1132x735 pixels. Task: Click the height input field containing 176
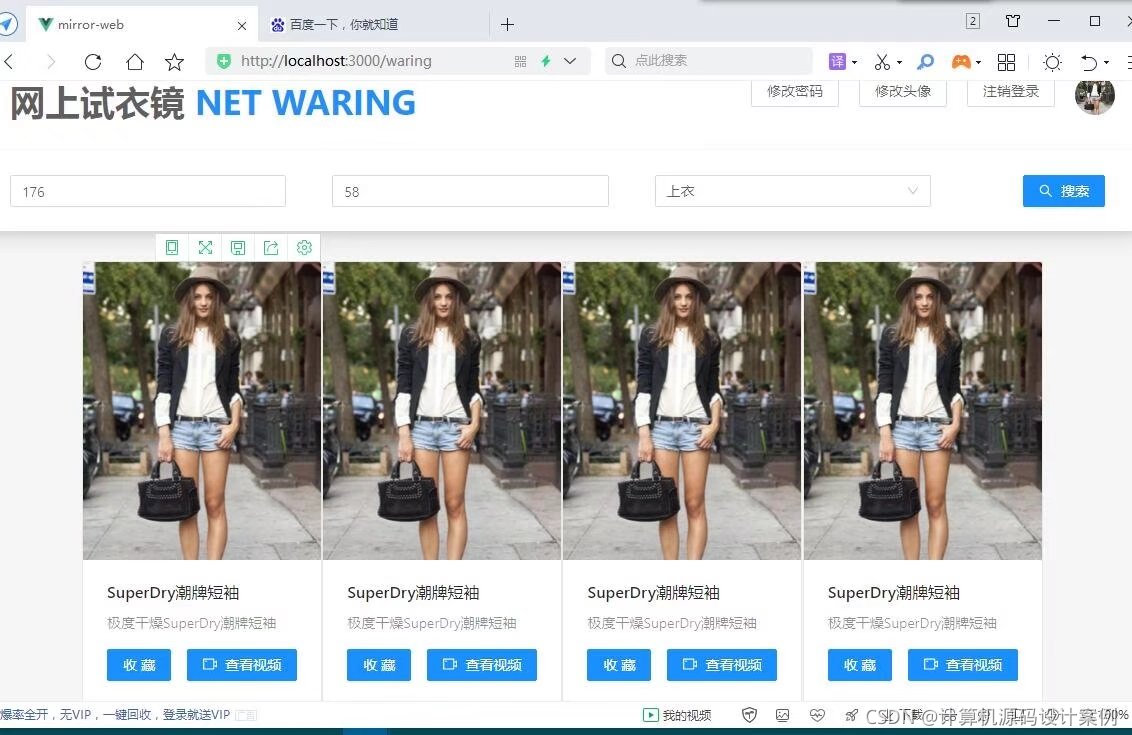pyautogui.click(x=147, y=190)
